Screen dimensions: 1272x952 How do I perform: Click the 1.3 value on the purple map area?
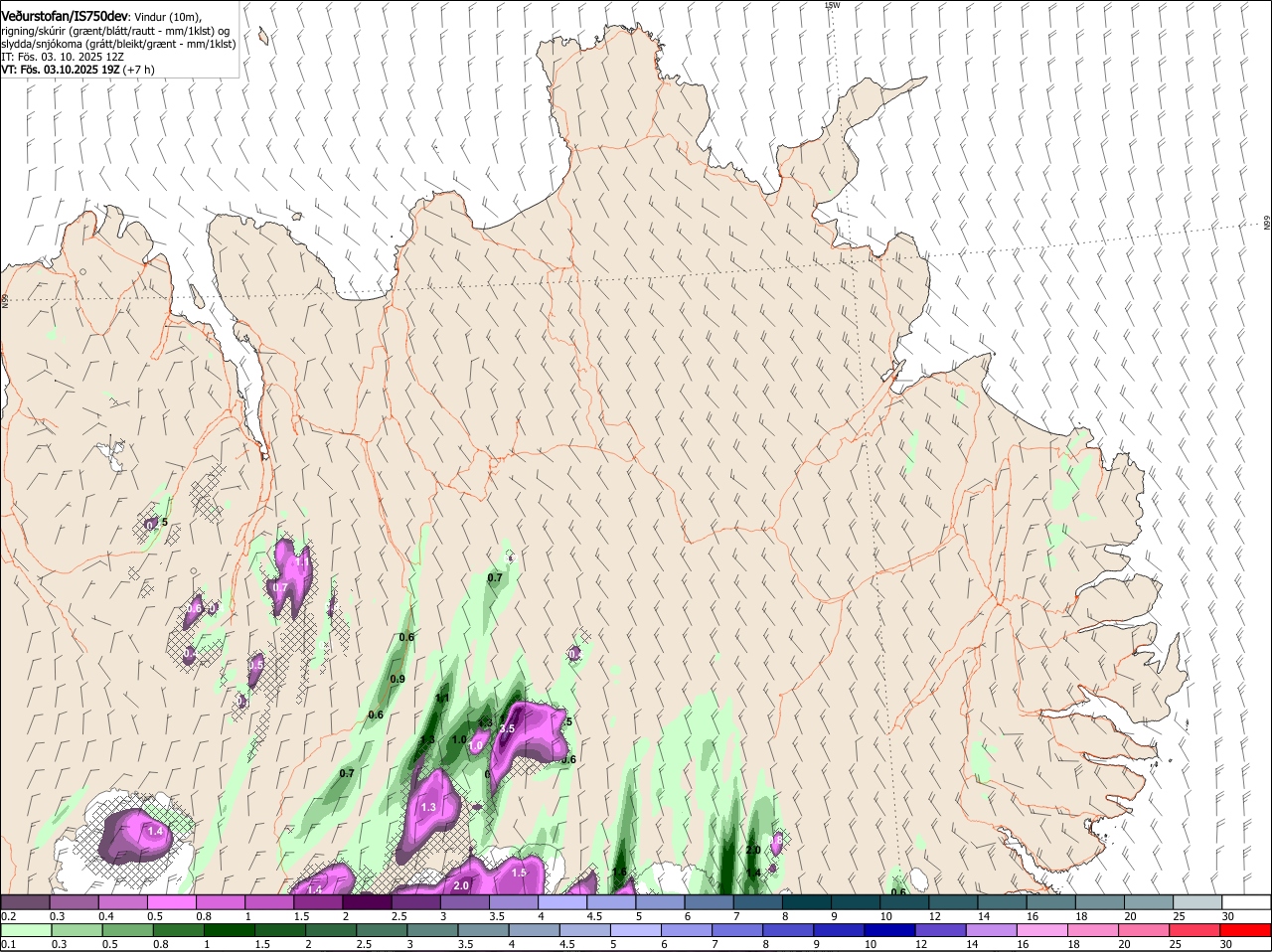pos(428,808)
